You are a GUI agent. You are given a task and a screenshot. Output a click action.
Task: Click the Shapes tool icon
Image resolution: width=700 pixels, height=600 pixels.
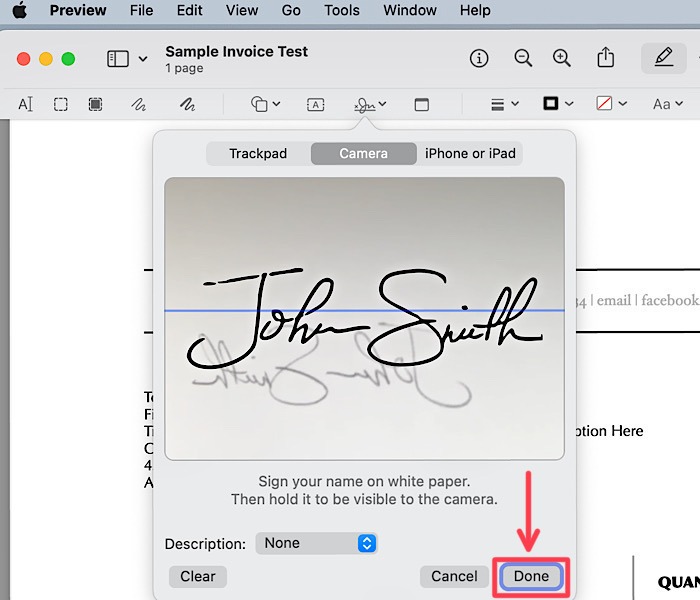[259, 104]
